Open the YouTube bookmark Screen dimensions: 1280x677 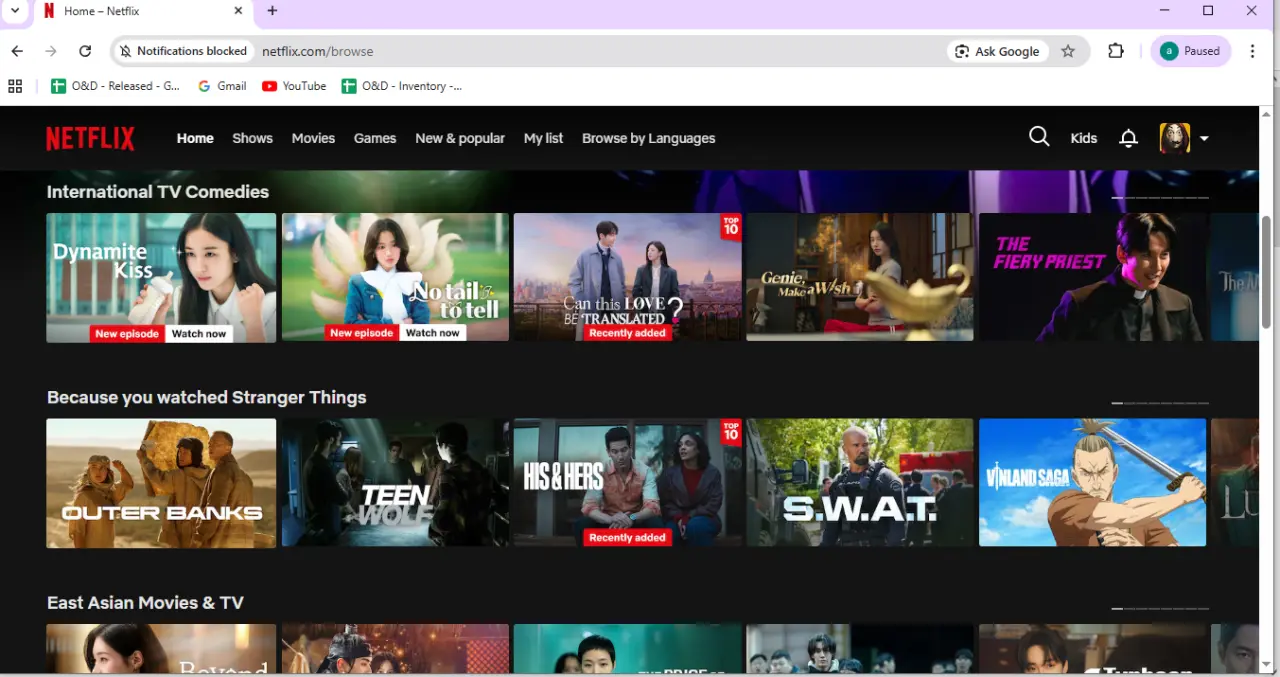tap(294, 86)
